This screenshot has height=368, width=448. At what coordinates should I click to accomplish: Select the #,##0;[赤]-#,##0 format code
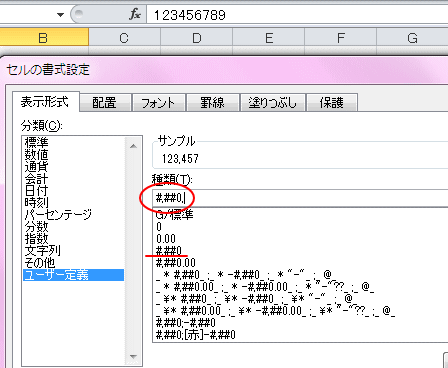pyautogui.click(x=196, y=335)
